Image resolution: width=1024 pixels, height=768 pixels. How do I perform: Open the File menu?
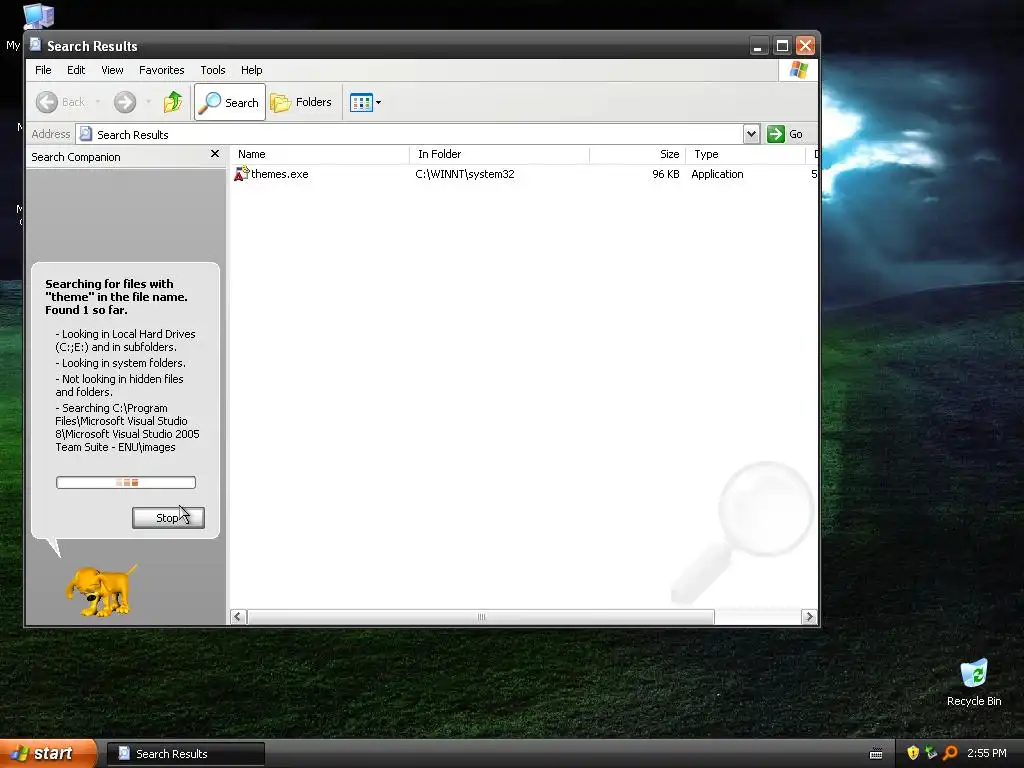click(43, 70)
